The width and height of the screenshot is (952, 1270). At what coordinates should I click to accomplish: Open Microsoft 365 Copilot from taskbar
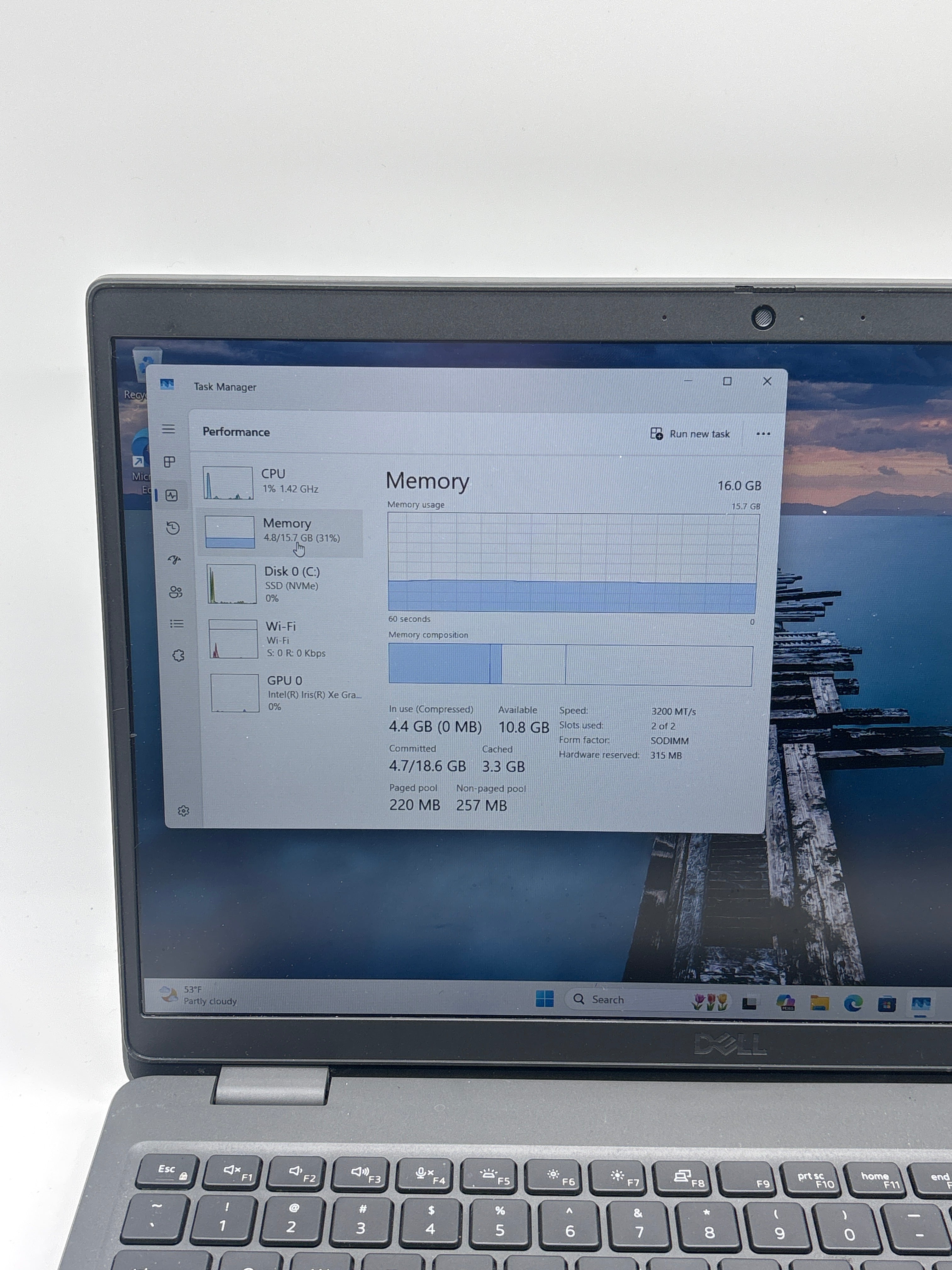click(785, 1003)
